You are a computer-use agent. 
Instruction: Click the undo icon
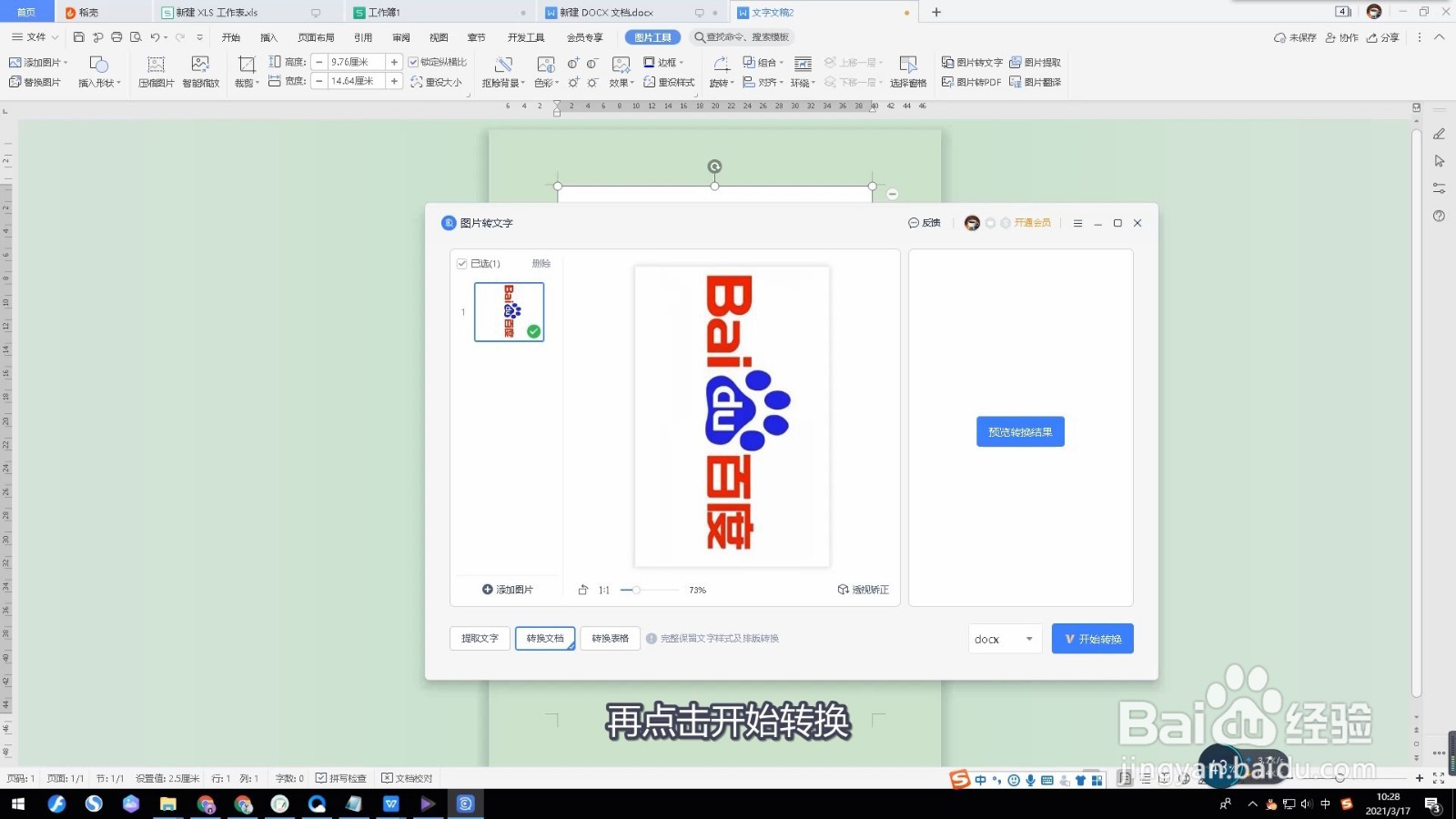tap(155, 37)
